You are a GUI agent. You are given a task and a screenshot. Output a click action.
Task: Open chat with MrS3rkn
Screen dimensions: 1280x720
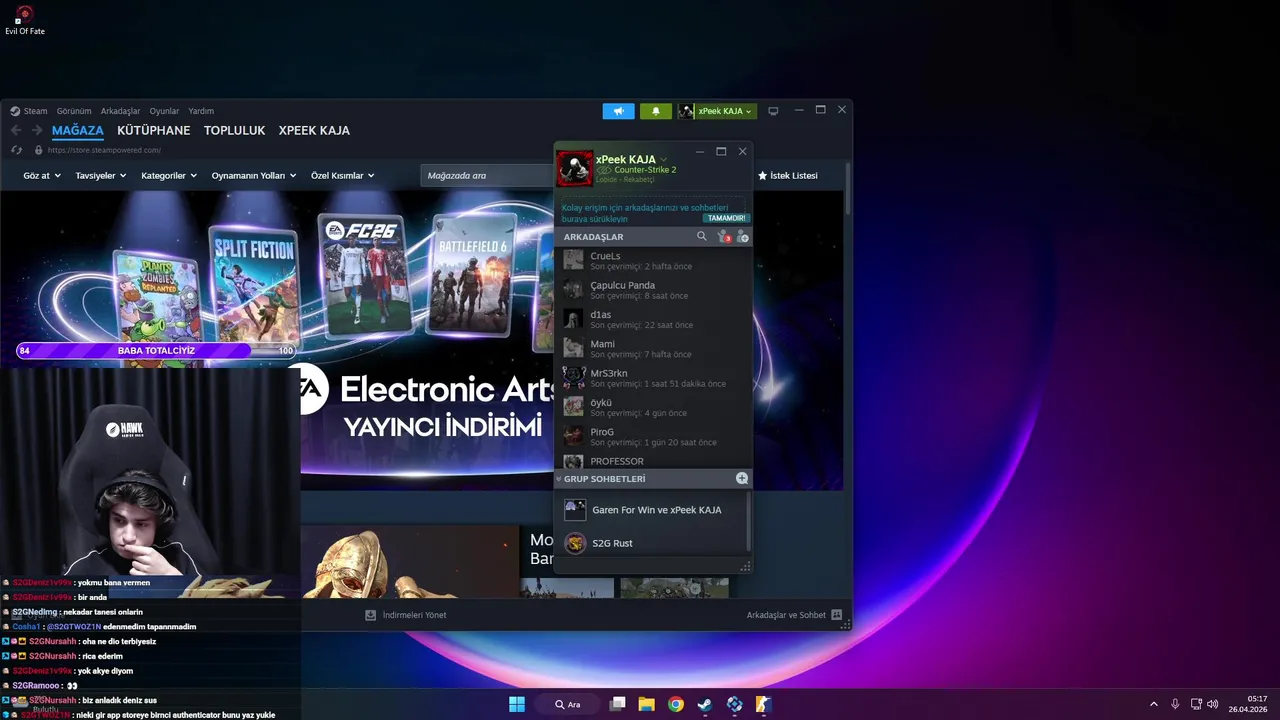(x=653, y=378)
